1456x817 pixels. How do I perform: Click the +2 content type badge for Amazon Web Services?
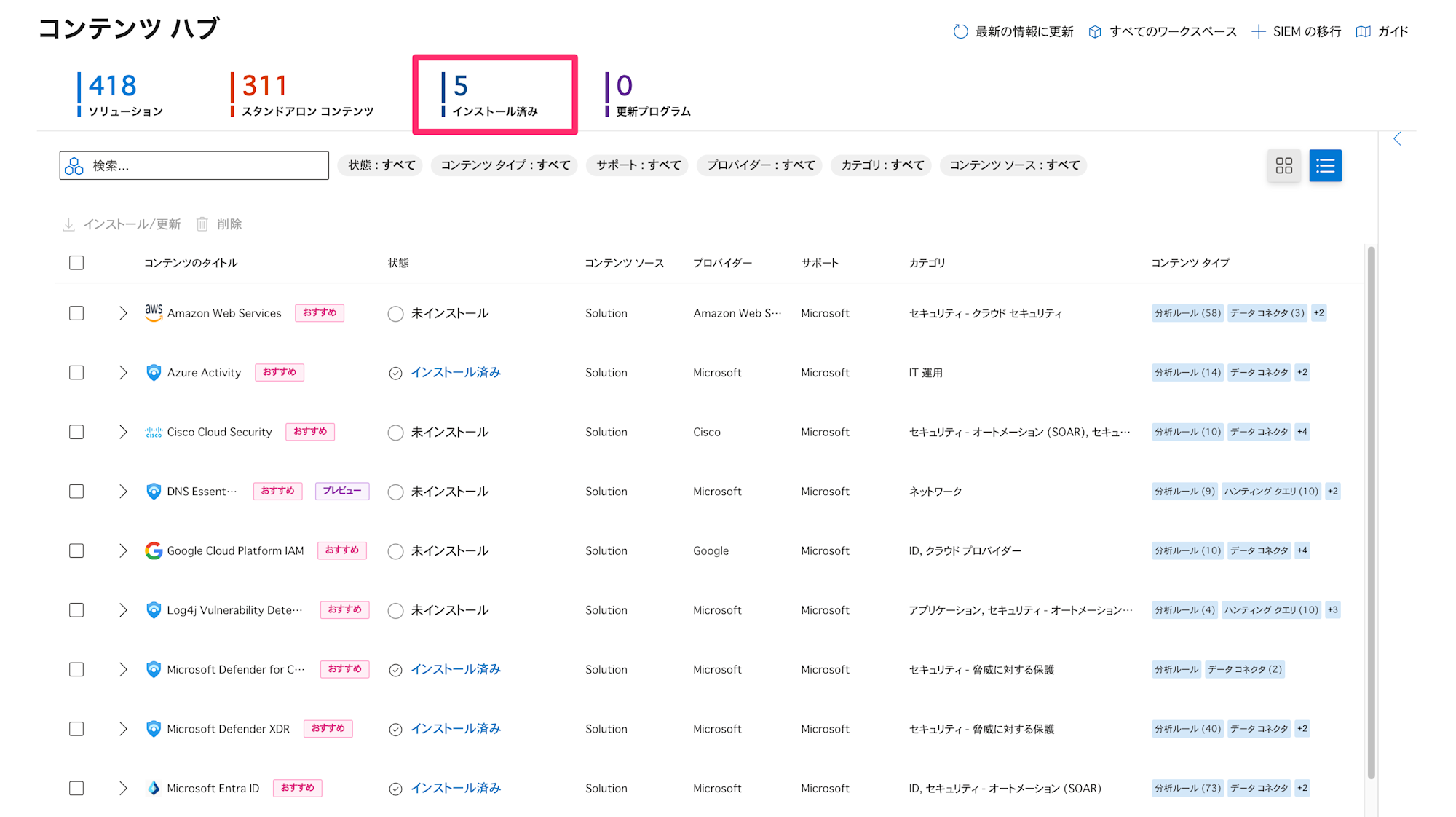1318,313
